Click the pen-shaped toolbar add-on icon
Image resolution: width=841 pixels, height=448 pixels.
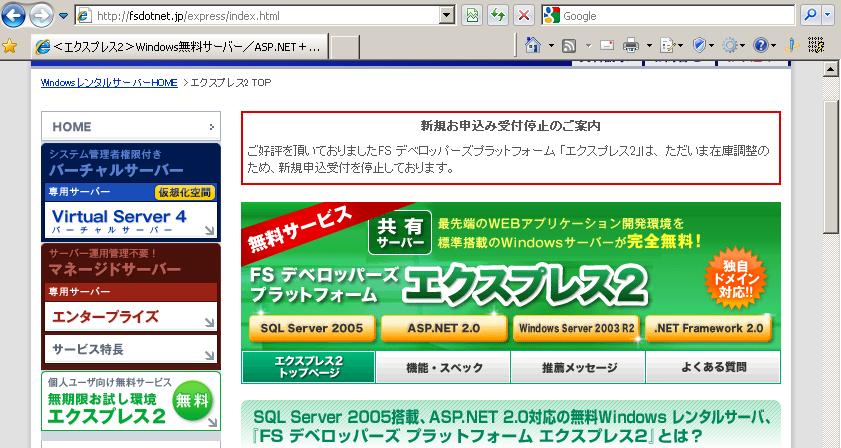[x=792, y=46]
